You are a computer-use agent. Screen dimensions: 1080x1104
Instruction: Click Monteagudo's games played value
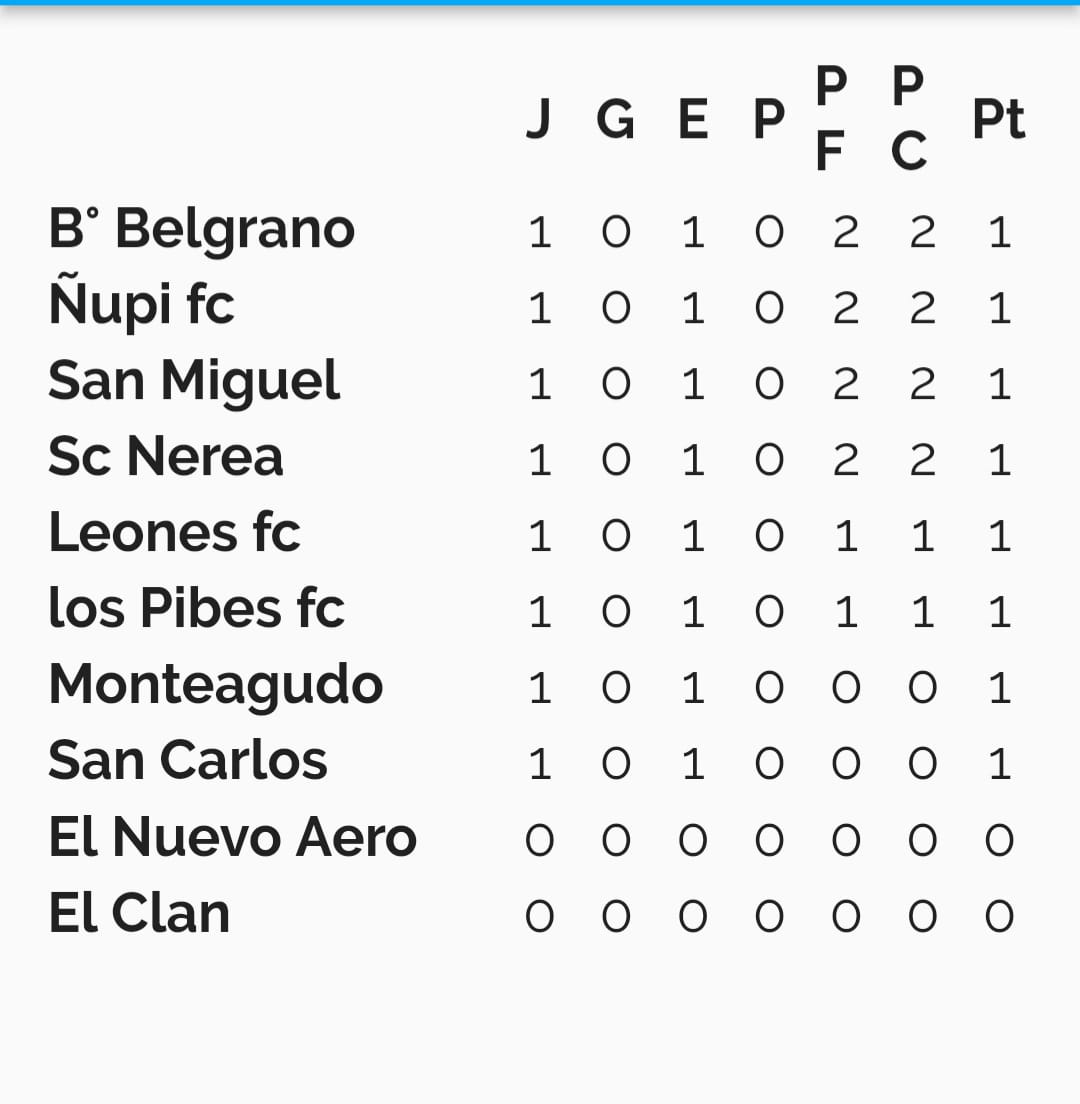point(539,689)
